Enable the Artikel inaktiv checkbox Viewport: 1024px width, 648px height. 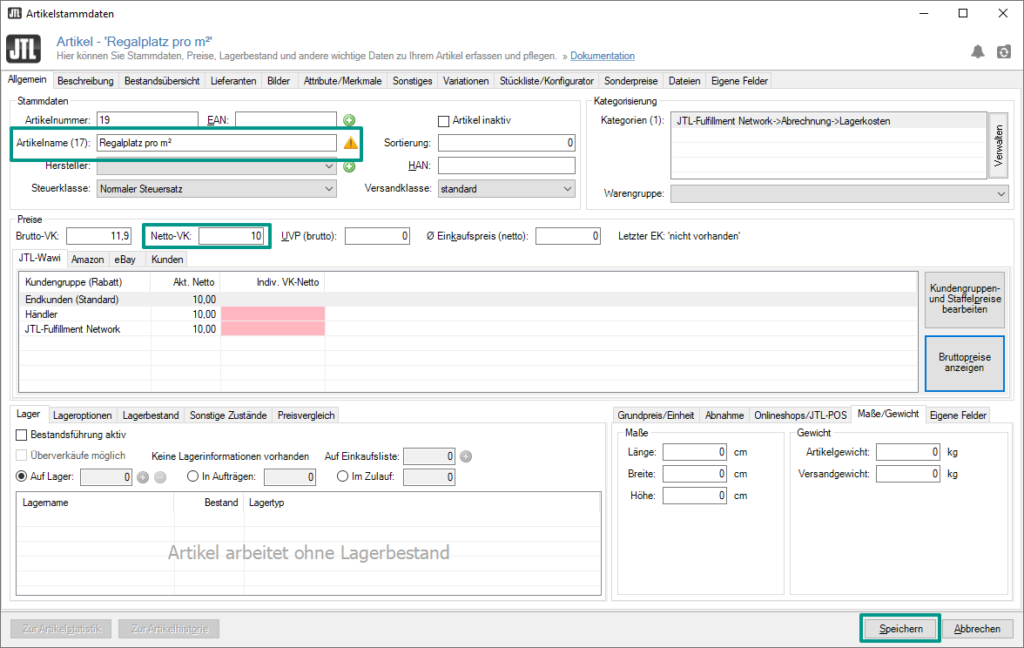[x=446, y=120]
